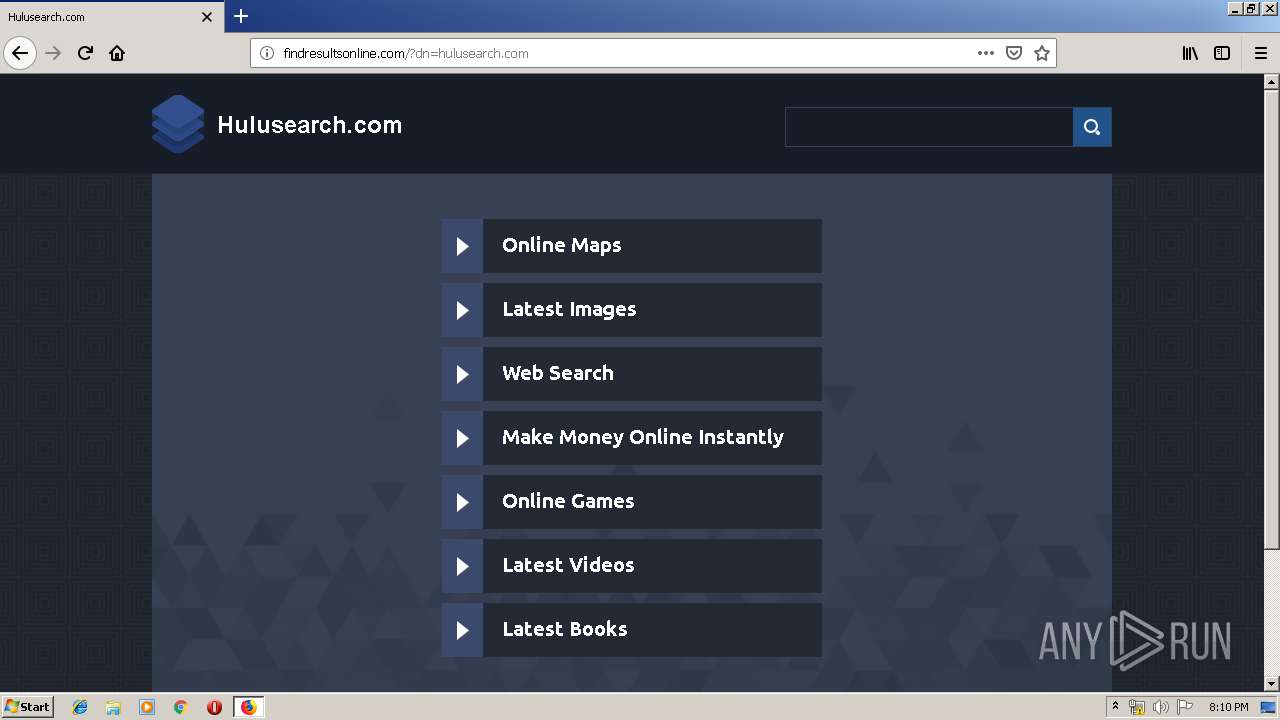Click arrow icon beside Latest Images

pos(462,310)
